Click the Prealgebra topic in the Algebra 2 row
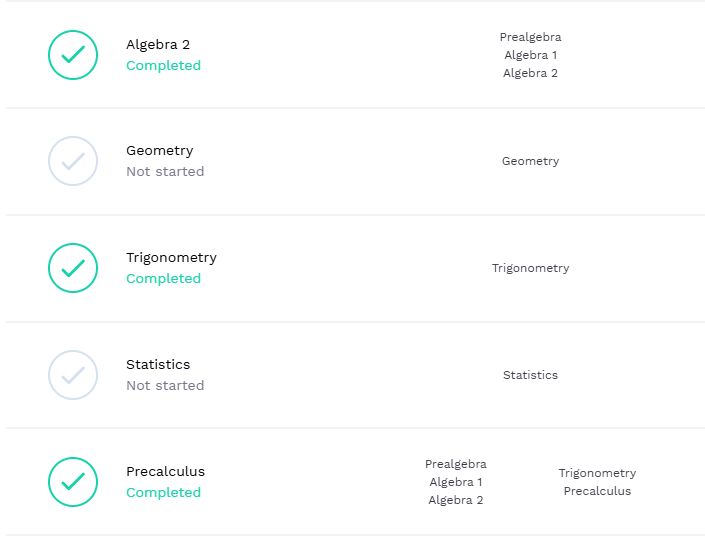 530,37
